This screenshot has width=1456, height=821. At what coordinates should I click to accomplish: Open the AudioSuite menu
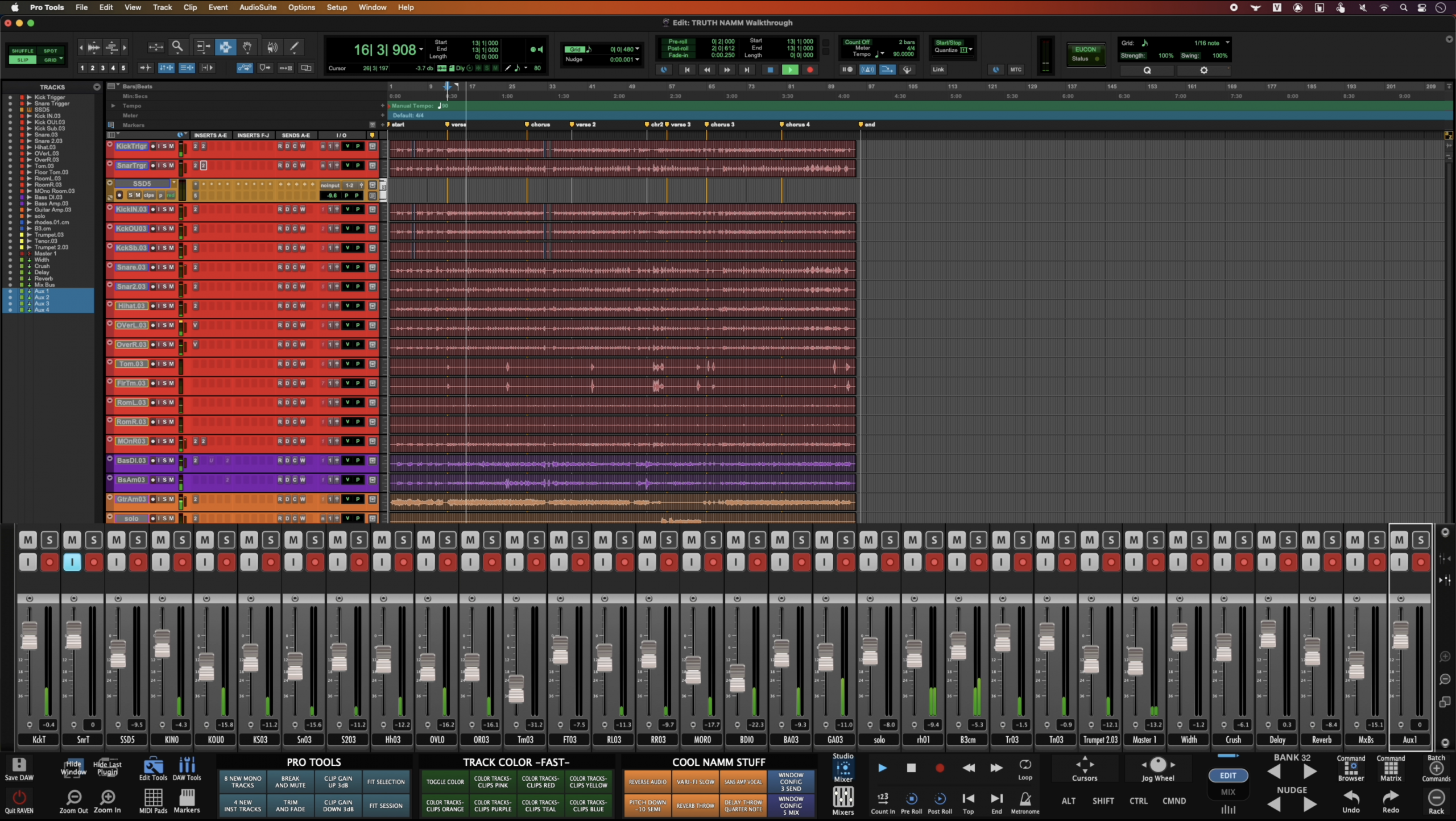[x=258, y=7]
